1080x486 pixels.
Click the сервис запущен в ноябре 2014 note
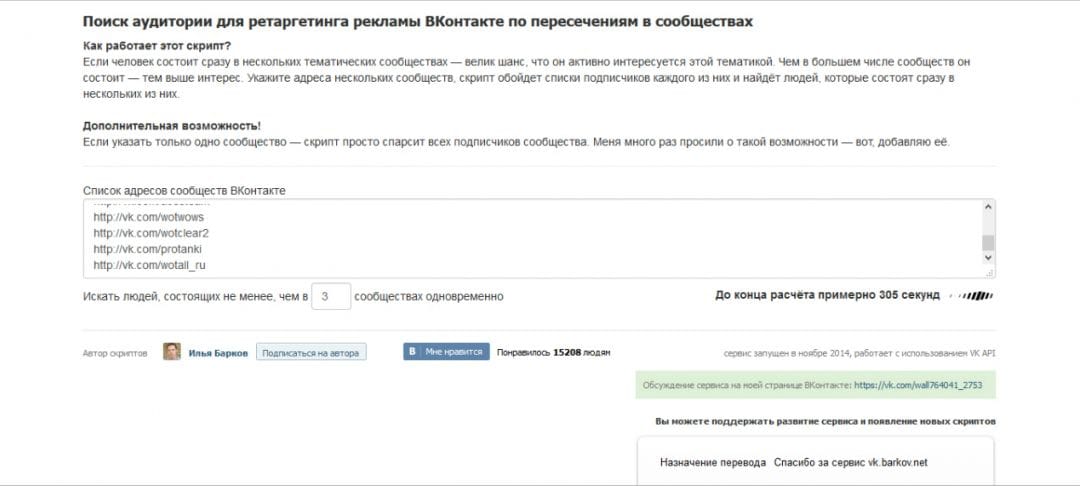[x=859, y=353]
